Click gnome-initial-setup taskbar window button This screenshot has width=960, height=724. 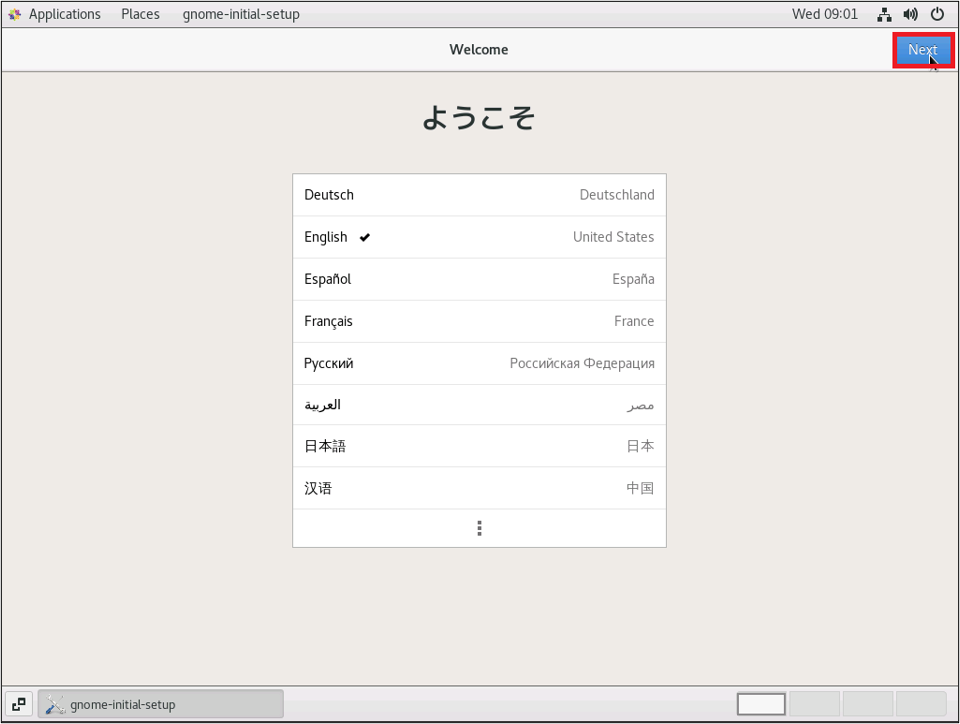[x=161, y=704]
